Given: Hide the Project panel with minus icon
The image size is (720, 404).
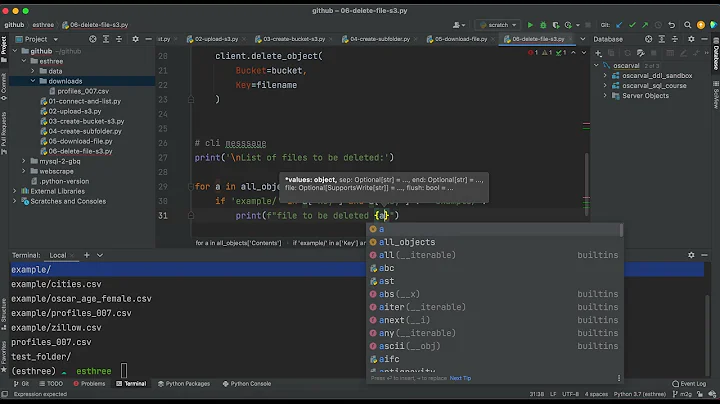Looking at the screenshot, I should (x=148, y=39).
